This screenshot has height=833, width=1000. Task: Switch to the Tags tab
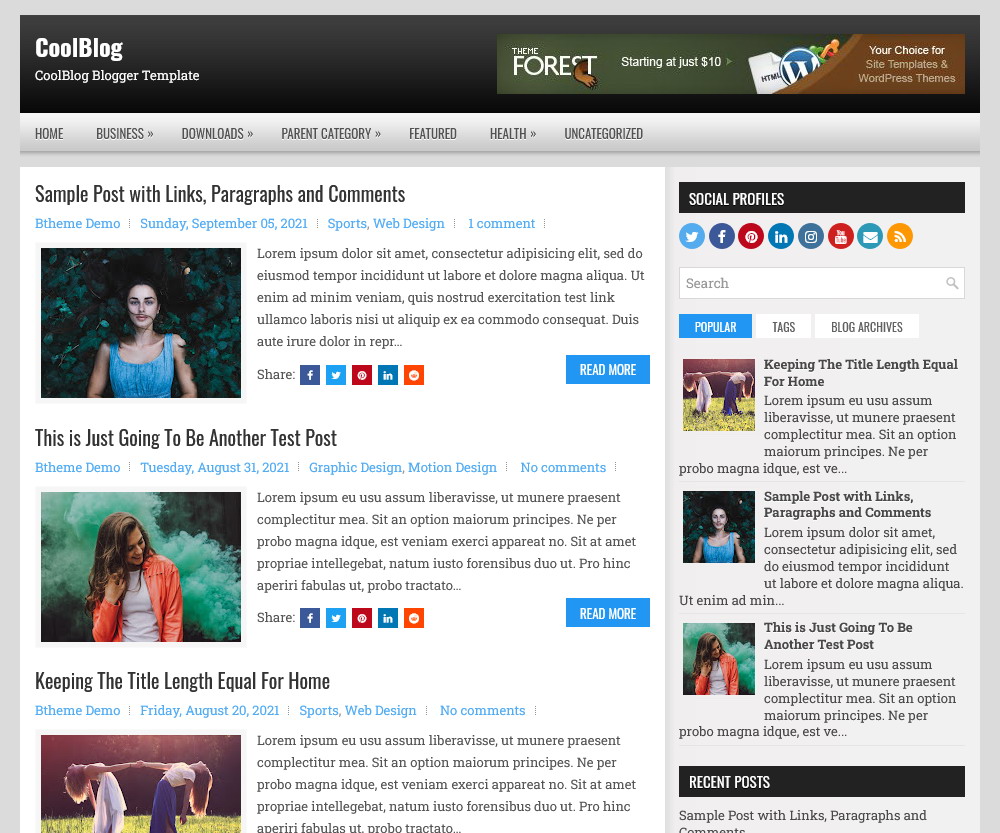[784, 326]
